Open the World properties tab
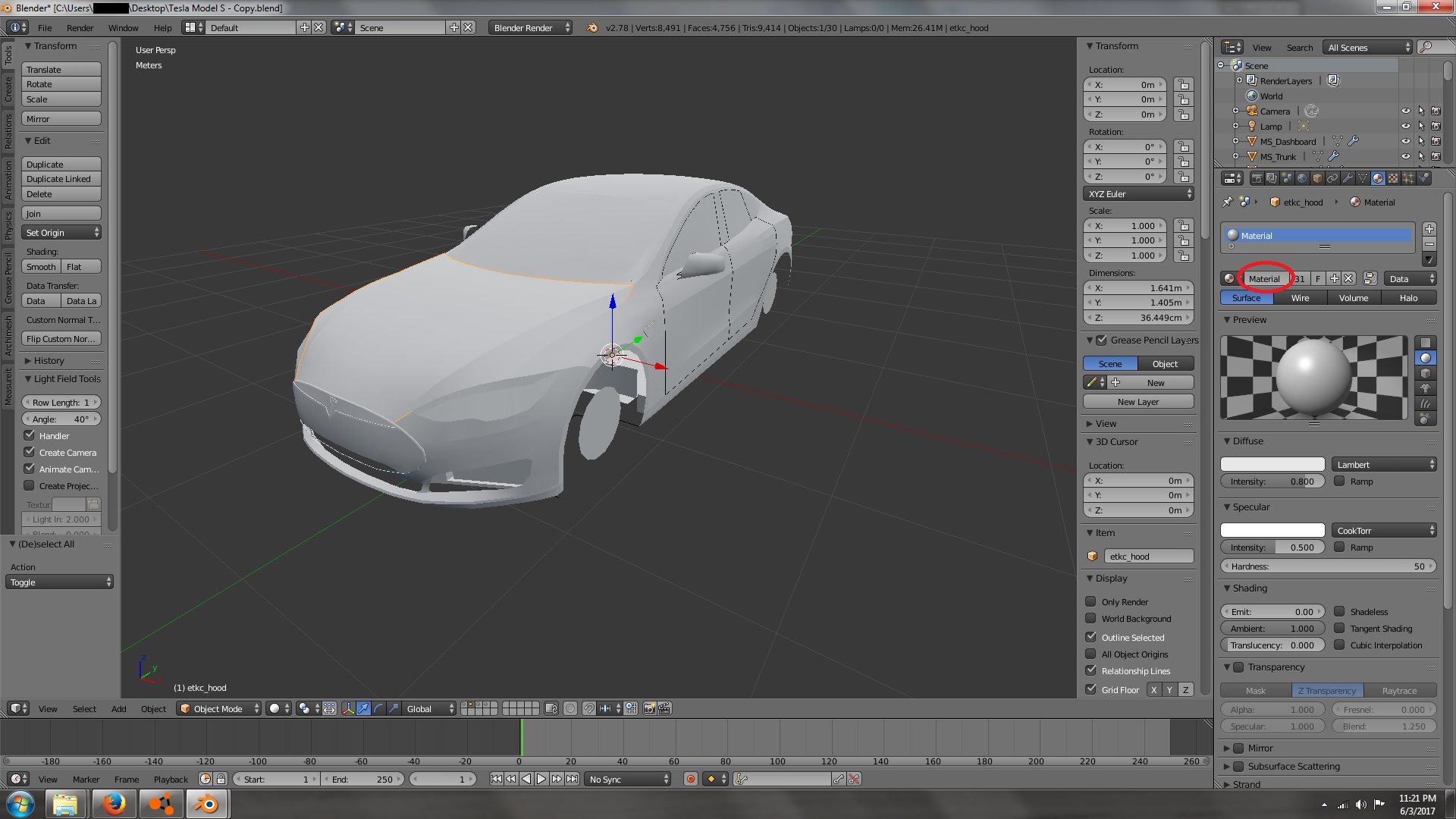 pyautogui.click(x=1302, y=178)
